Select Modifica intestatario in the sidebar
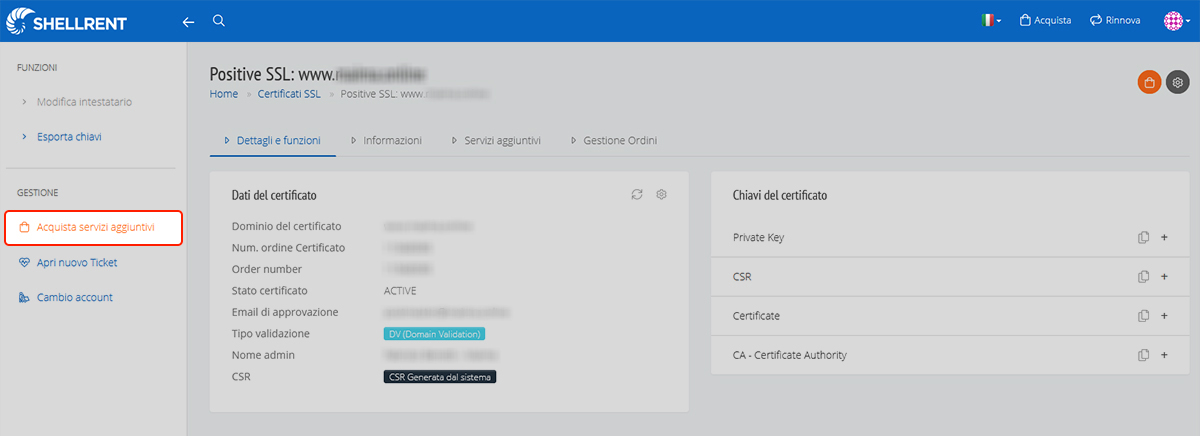Viewport: 1200px width, 436px height. [84, 102]
